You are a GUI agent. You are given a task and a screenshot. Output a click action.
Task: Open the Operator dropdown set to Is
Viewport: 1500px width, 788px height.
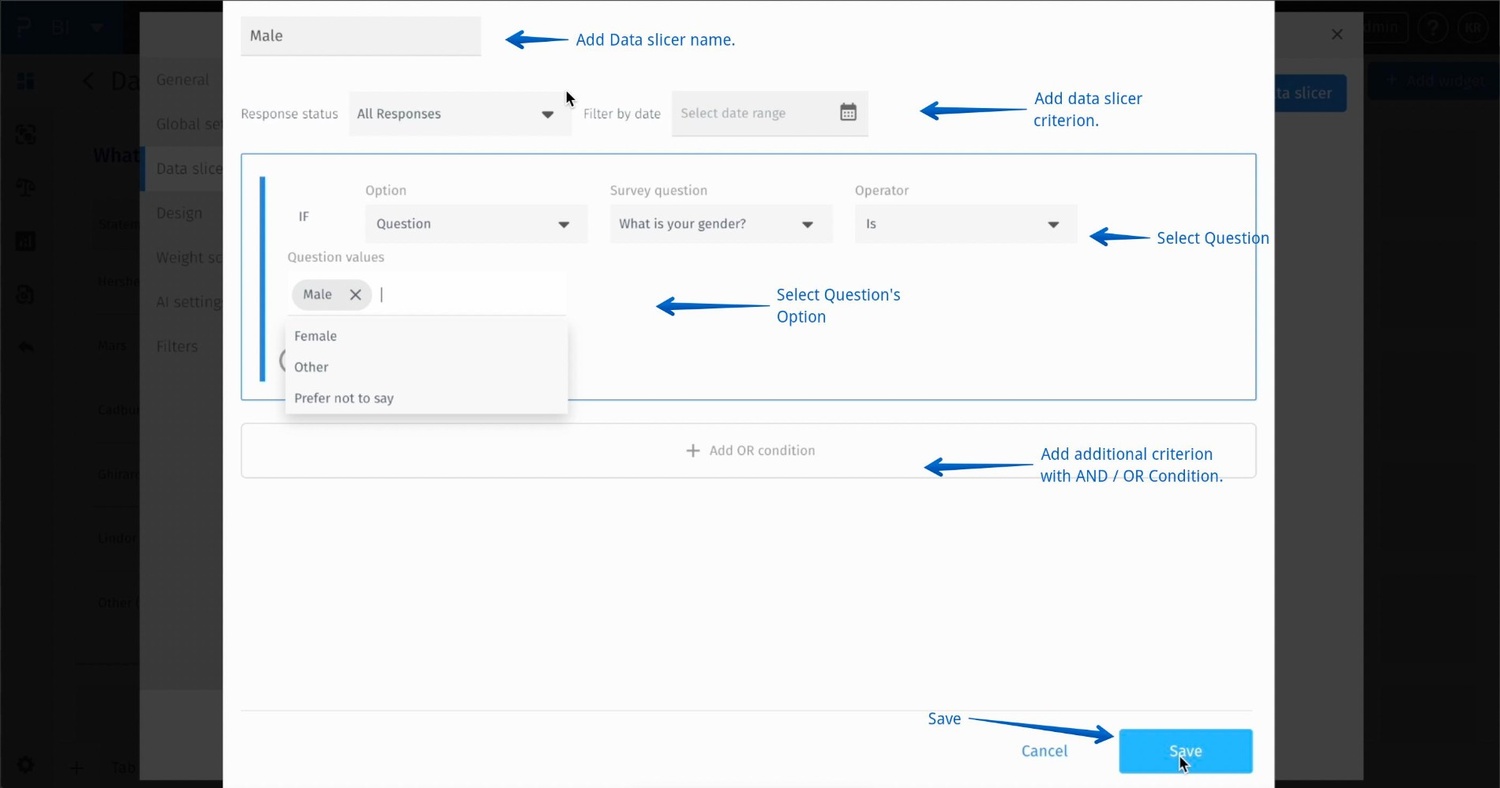[x=965, y=224]
